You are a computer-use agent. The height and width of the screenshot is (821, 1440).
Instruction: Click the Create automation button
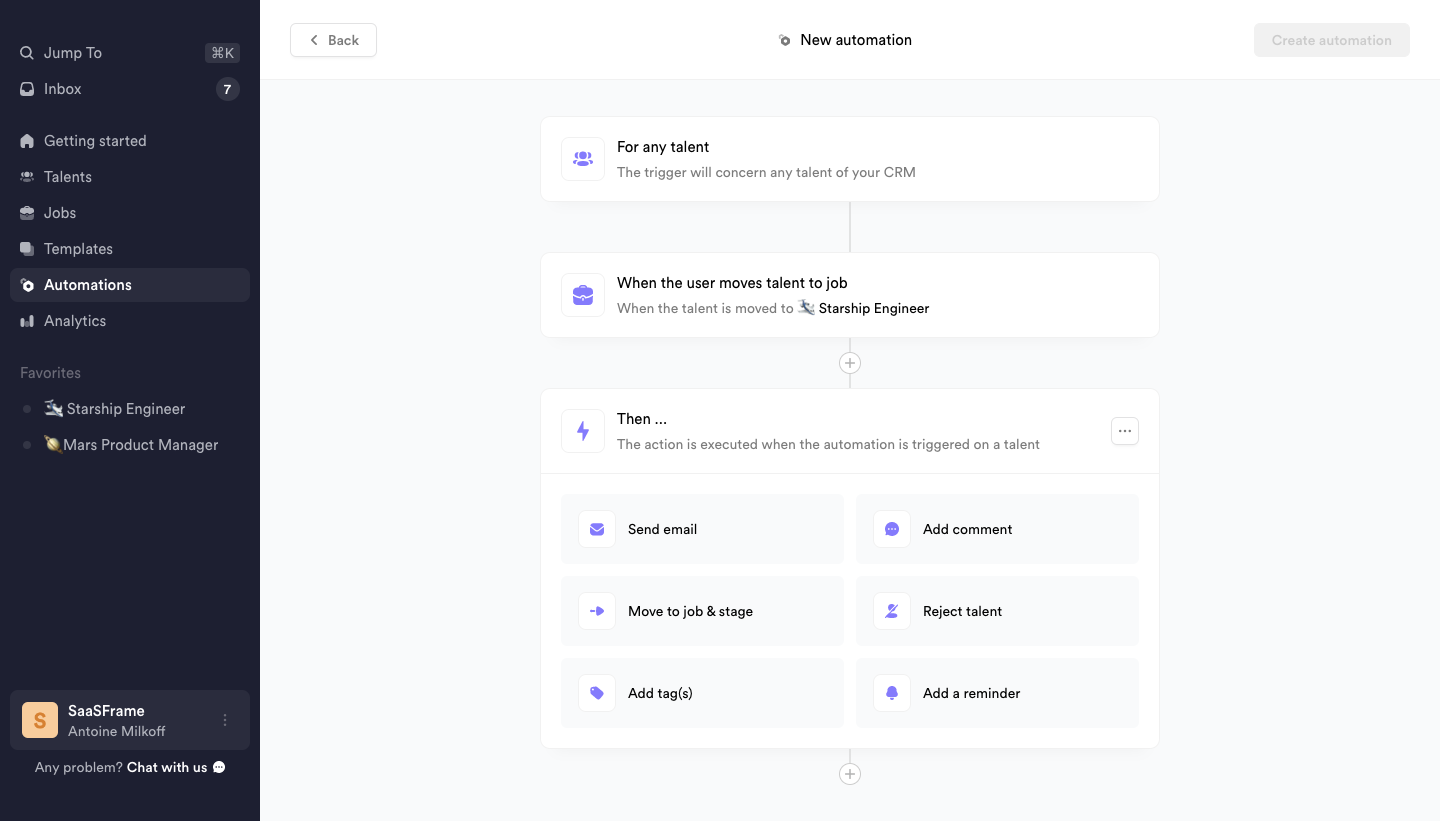click(1332, 40)
